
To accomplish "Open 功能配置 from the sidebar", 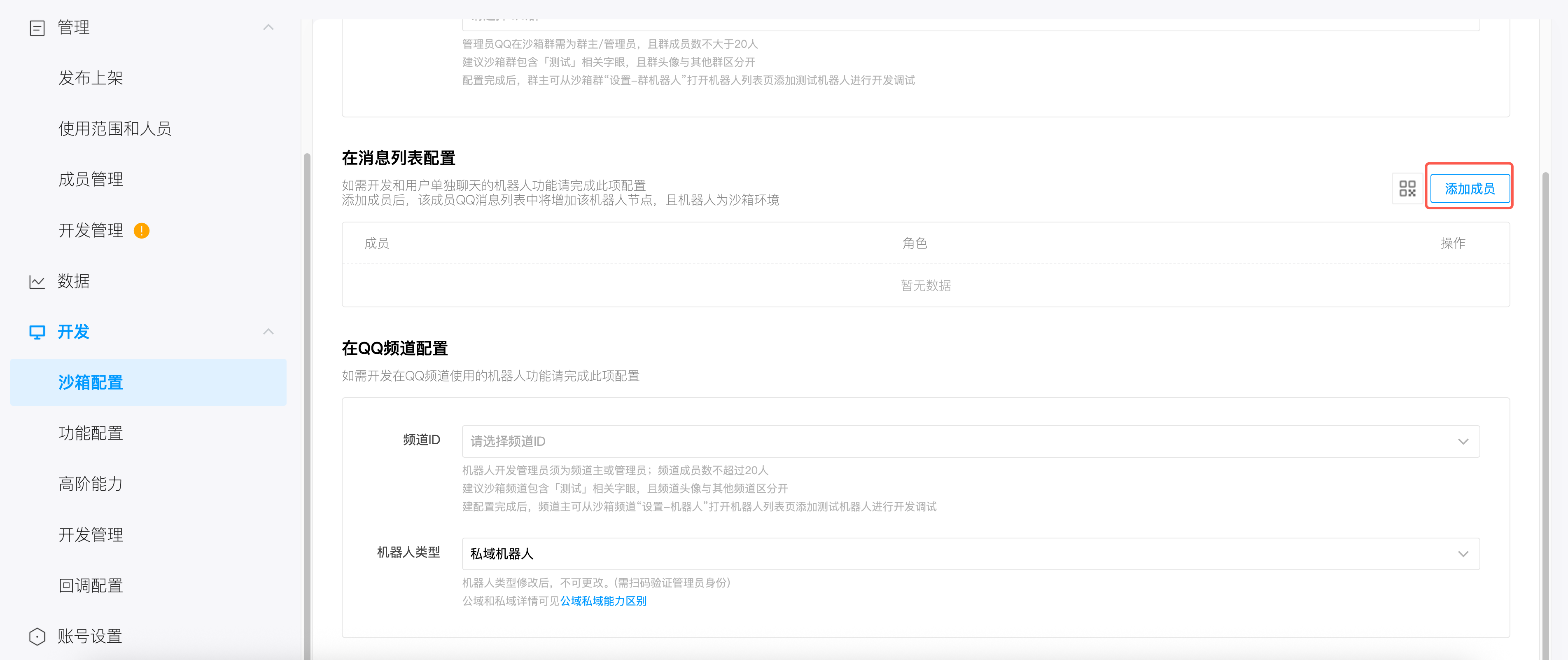I will (90, 433).
